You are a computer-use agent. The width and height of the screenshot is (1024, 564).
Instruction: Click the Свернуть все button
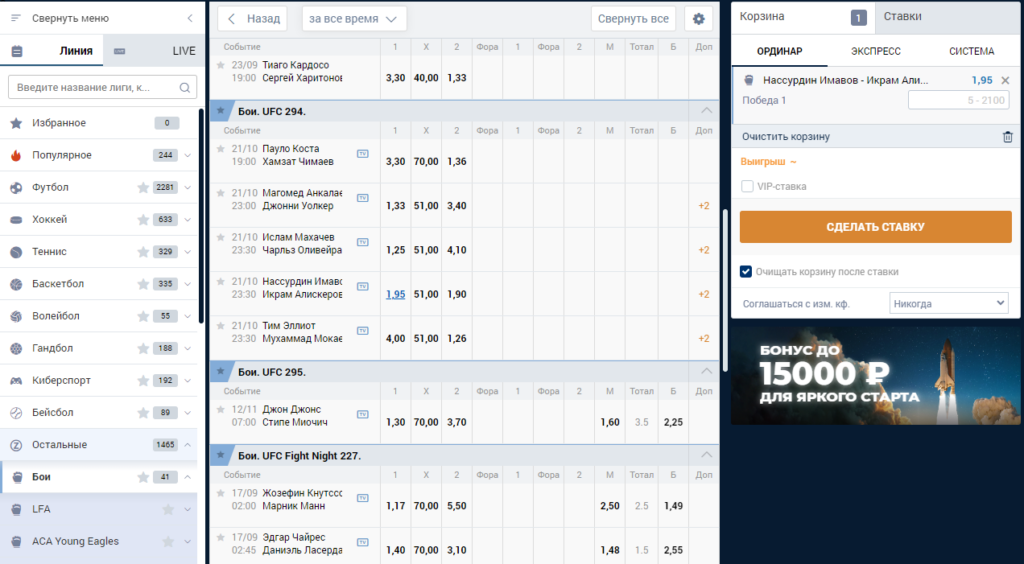[633, 19]
